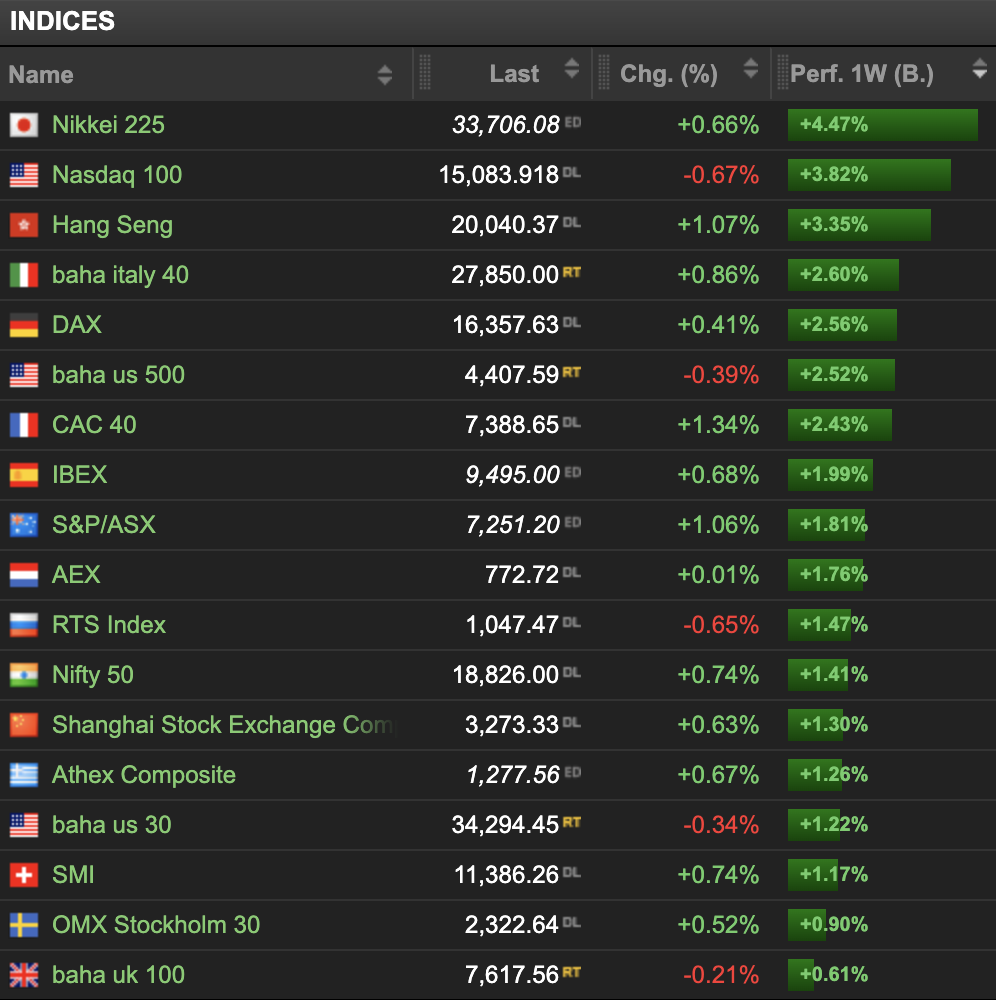Open the OMX Stockholm 30 link
Image resolution: width=996 pixels, height=1000 pixels.
156,925
